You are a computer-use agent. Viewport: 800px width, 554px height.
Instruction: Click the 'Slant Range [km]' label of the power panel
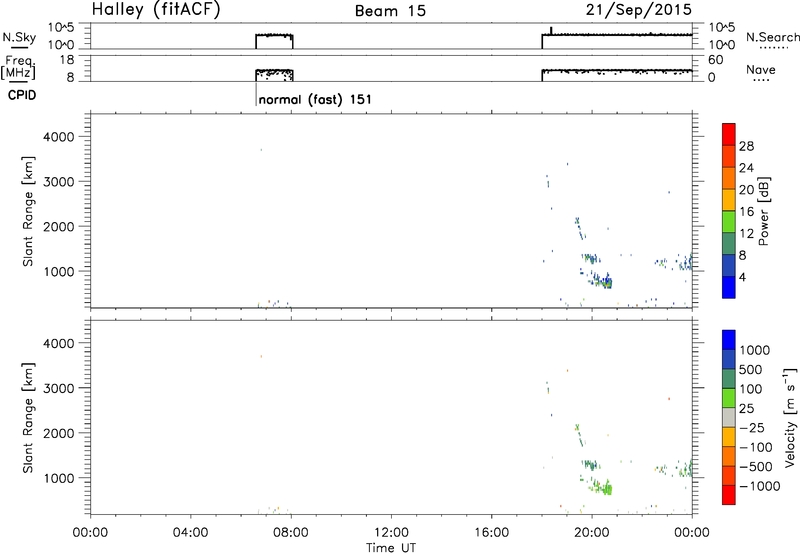click(28, 211)
